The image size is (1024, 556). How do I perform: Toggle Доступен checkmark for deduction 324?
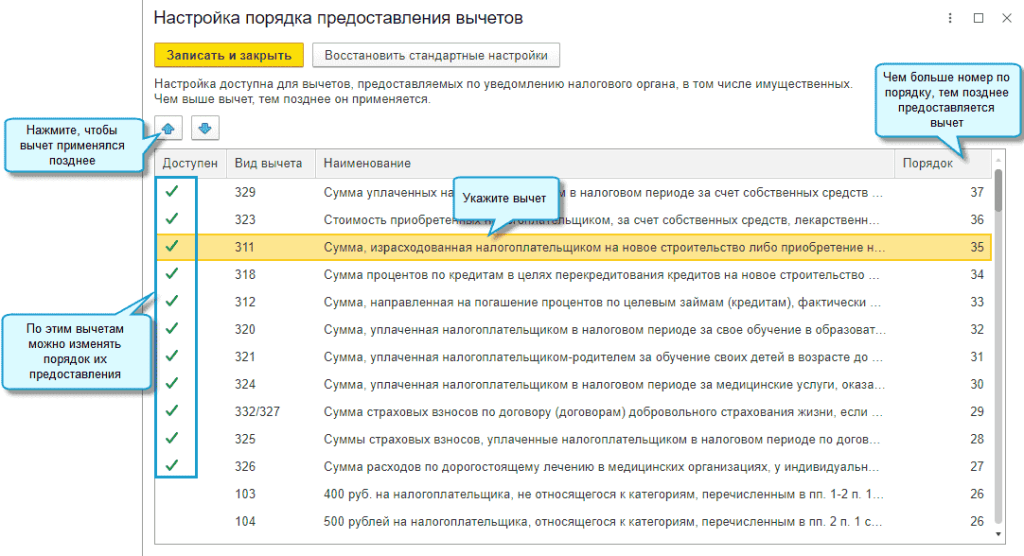pos(172,384)
